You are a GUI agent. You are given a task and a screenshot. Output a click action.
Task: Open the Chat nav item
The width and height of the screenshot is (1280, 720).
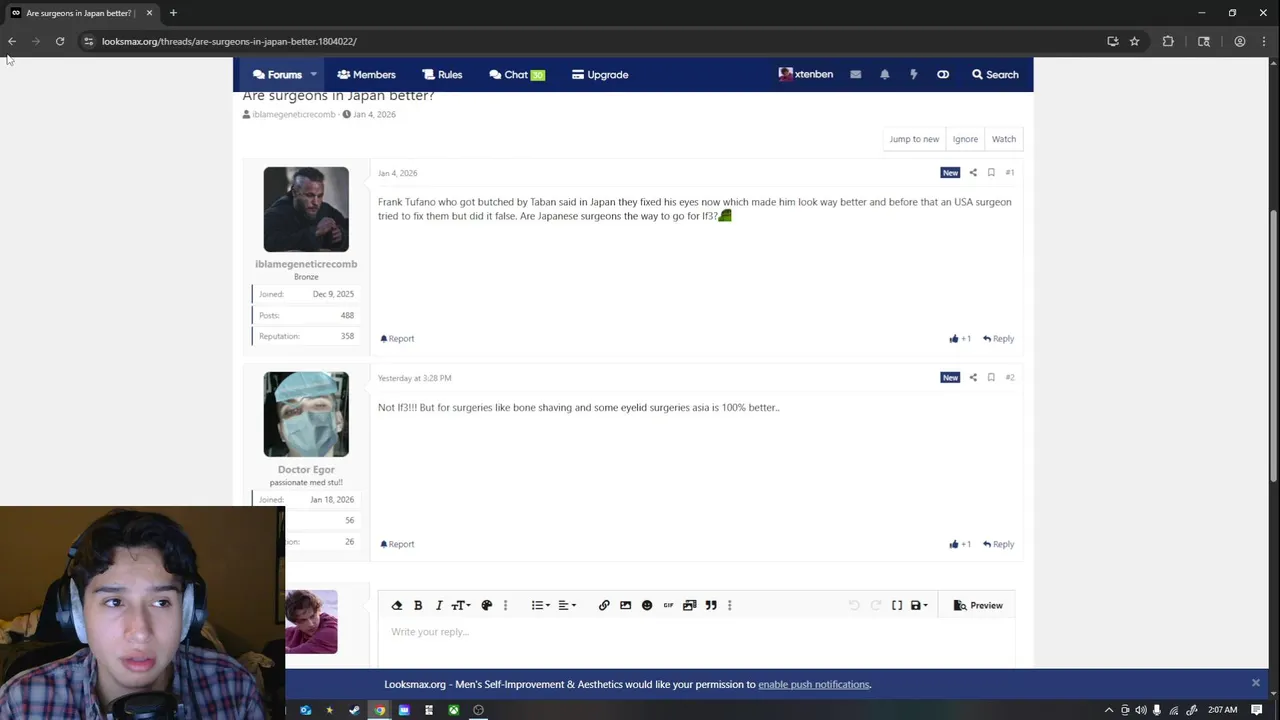[516, 75]
